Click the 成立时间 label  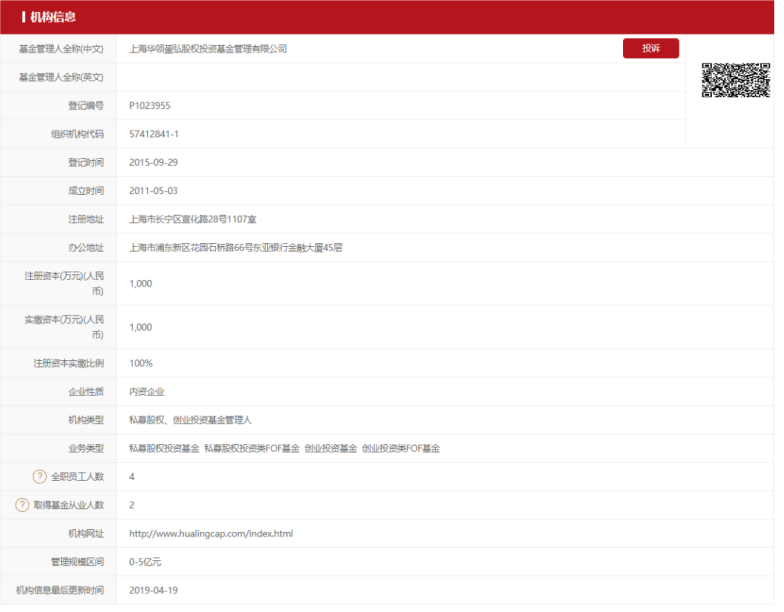[x=87, y=193]
